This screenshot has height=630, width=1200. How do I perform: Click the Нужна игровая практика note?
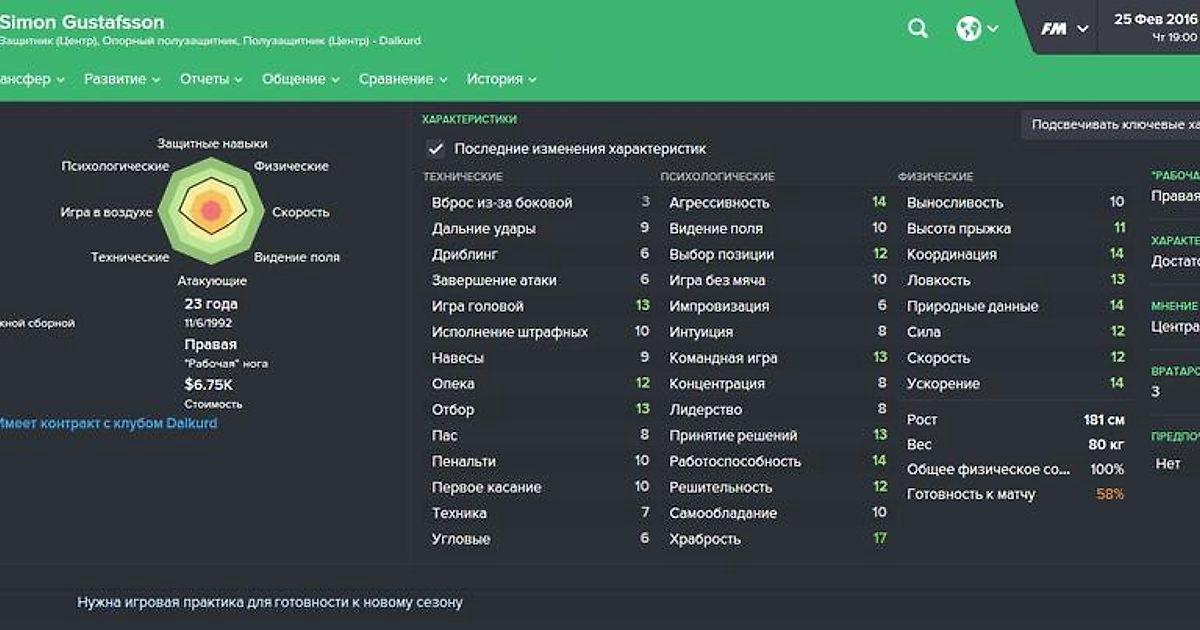[x=270, y=602]
